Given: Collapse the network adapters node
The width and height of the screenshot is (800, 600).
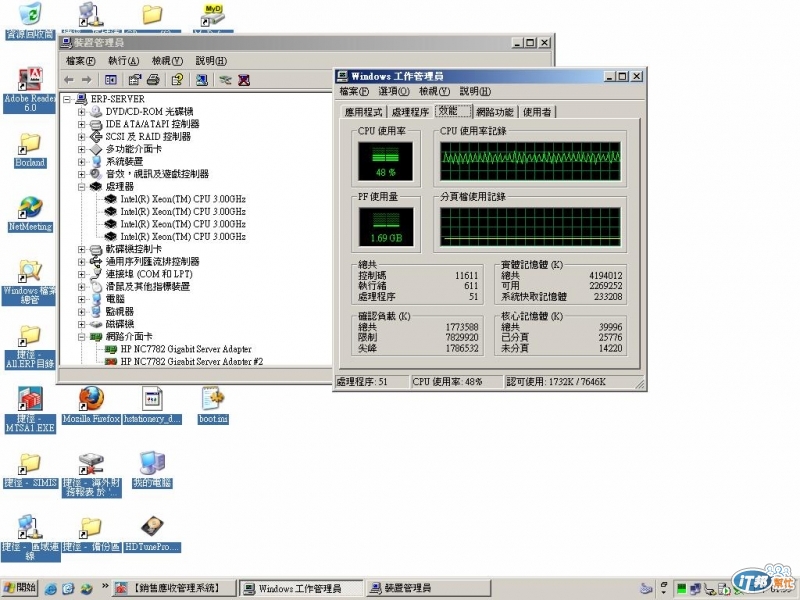Looking at the screenshot, I should [82, 337].
